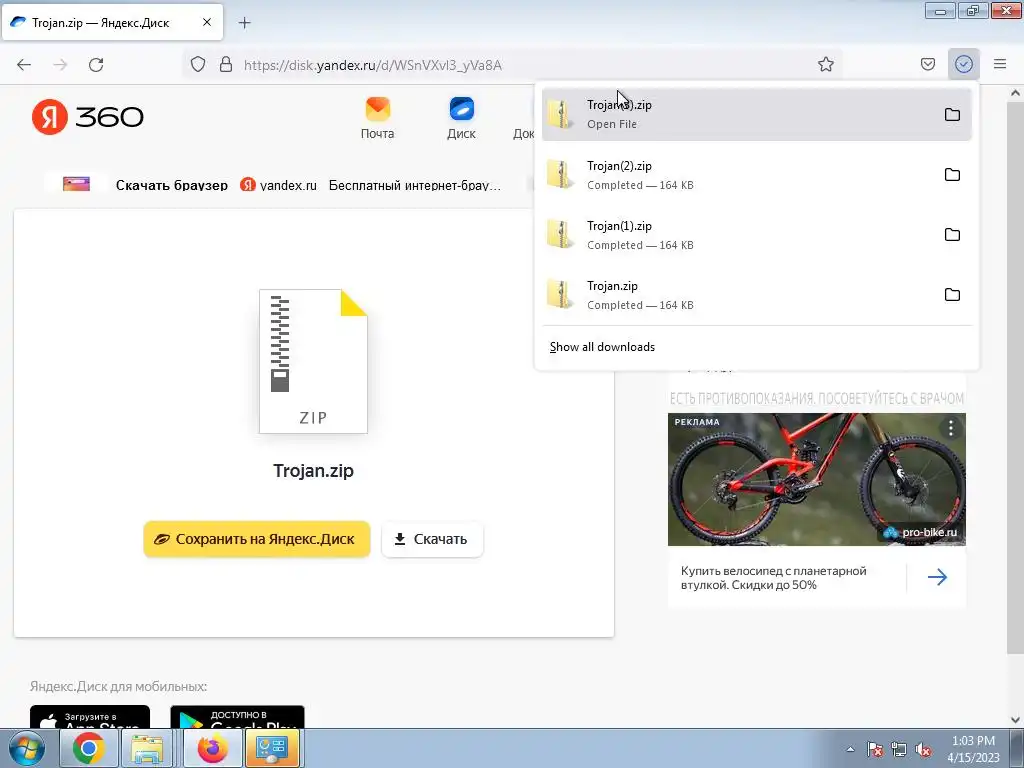Click the page scrollbar up arrow

[x=1016, y=93]
